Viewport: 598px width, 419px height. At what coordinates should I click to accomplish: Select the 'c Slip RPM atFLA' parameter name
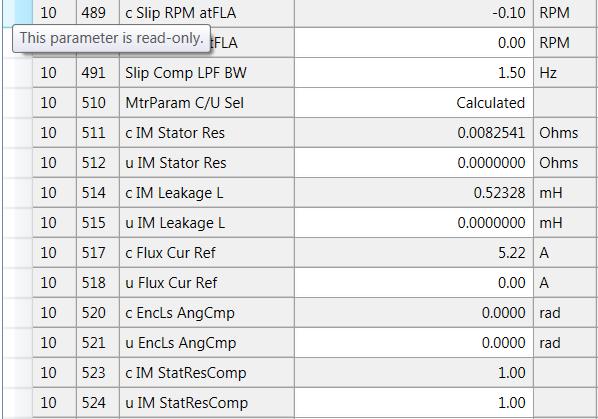(x=180, y=13)
